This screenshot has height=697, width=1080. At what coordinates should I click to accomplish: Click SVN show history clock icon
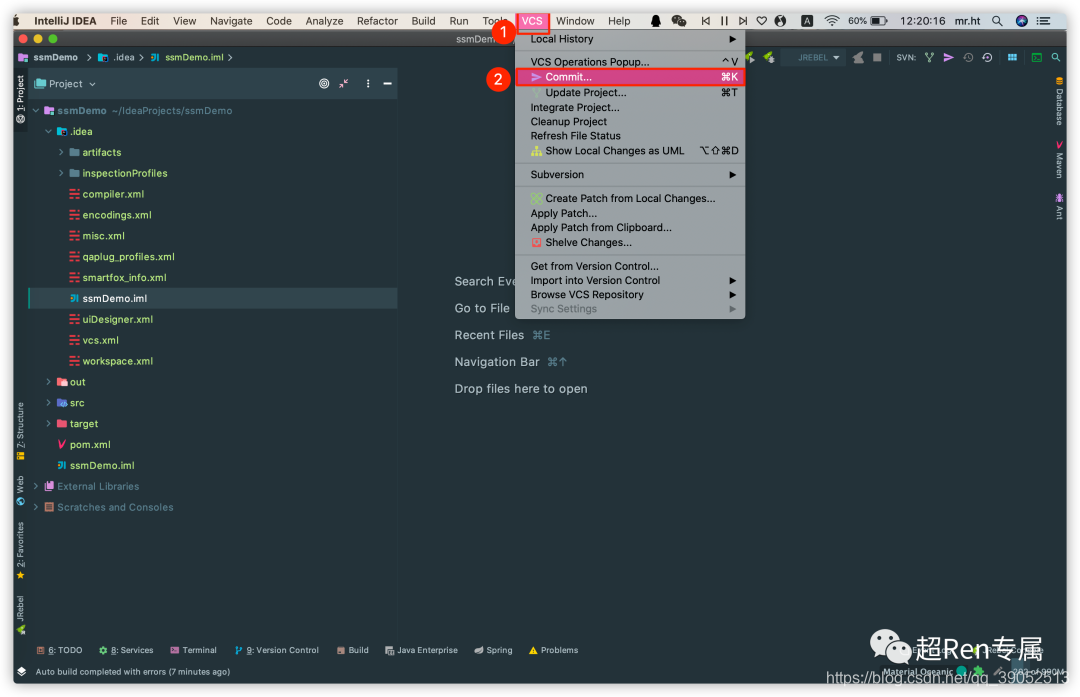pyautogui.click(x=968, y=58)
